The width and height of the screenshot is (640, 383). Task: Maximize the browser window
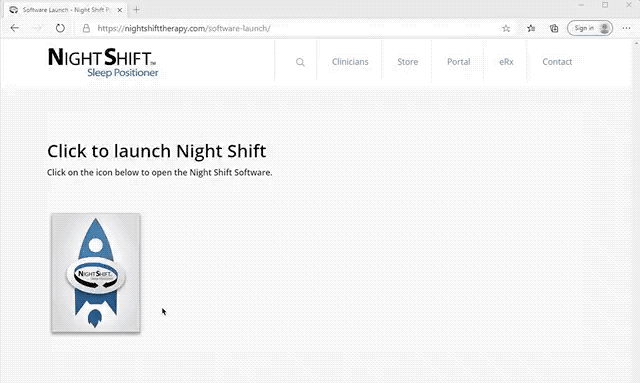pos(605,5)
